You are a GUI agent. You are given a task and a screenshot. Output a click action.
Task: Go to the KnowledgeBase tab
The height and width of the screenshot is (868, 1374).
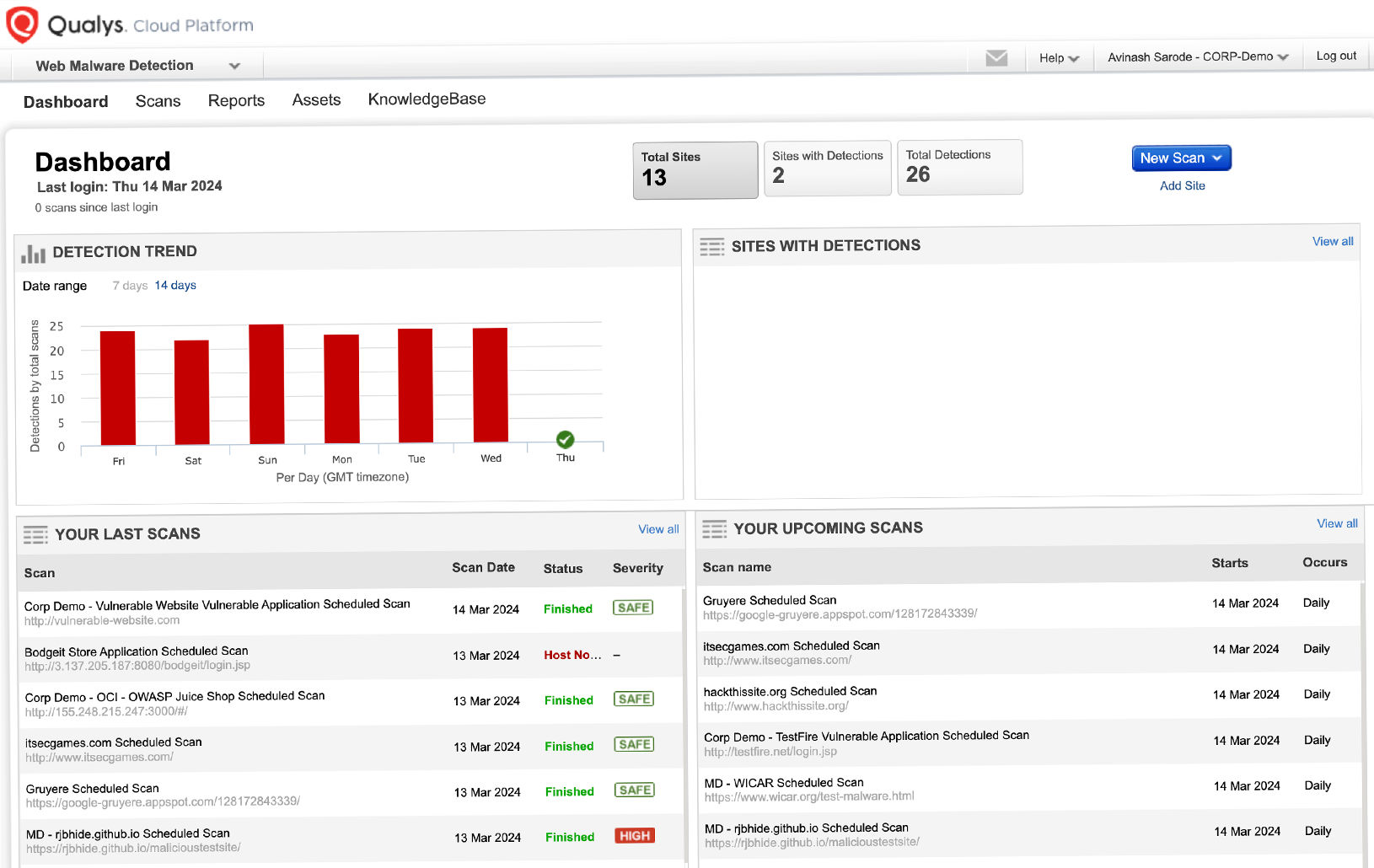[x=427, y=99]
